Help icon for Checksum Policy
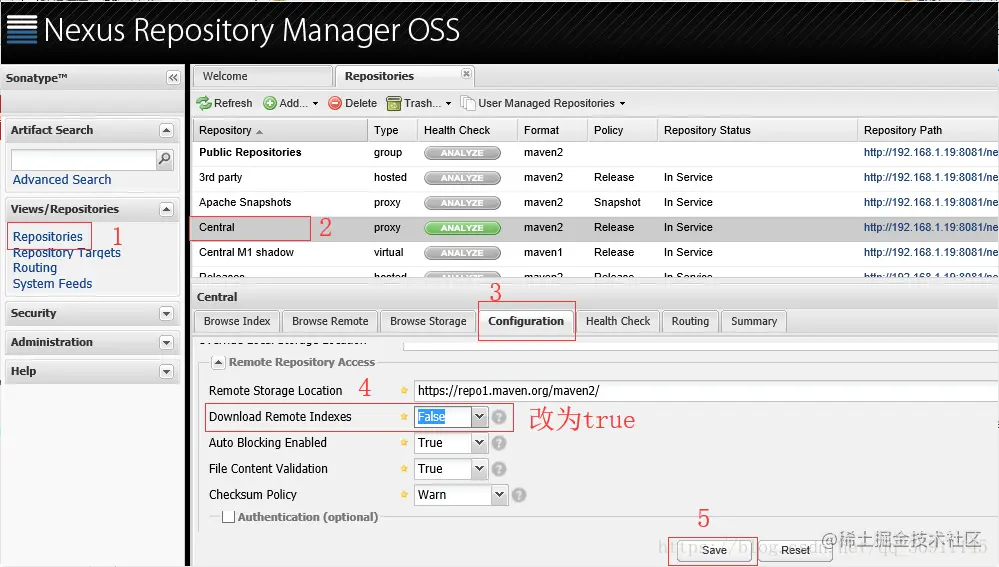Screen dimensions: 999x567 pos(519,495)
